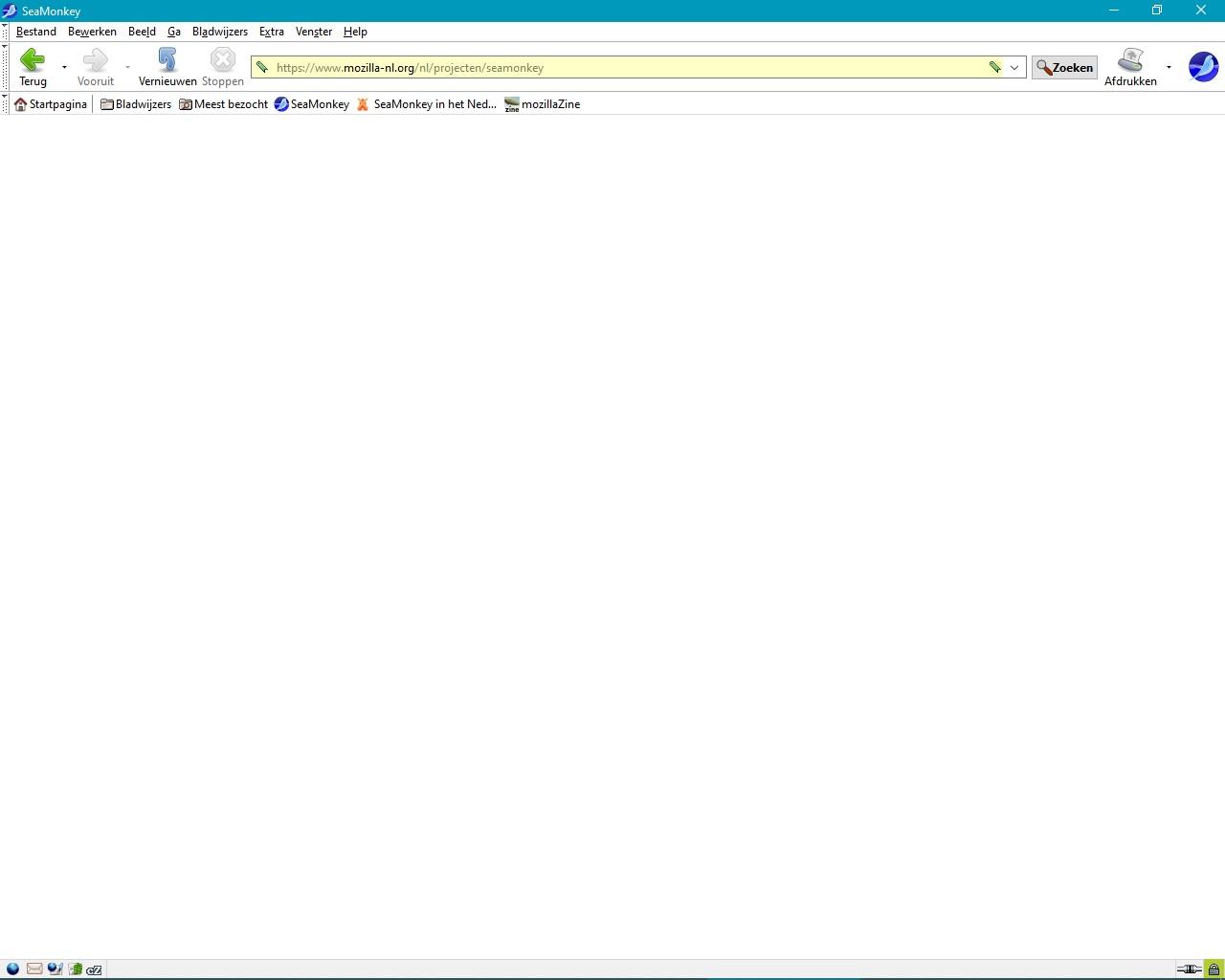Screen dimensions: 1225x980
Task: Open the Afdrukken print options dropdown arrow
Action: click(x=1168, y=68)
